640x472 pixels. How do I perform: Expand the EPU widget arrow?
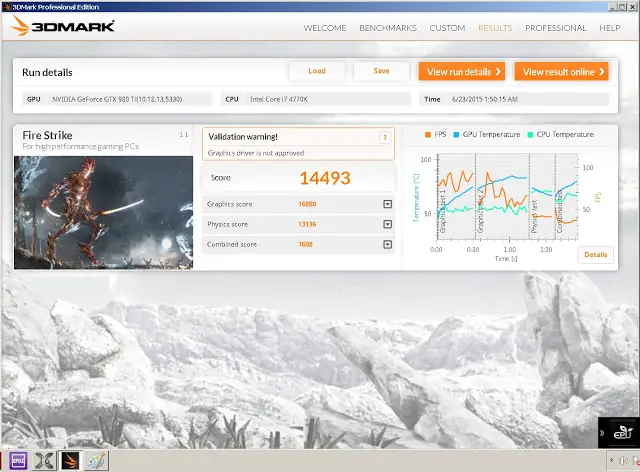point(602,433)
